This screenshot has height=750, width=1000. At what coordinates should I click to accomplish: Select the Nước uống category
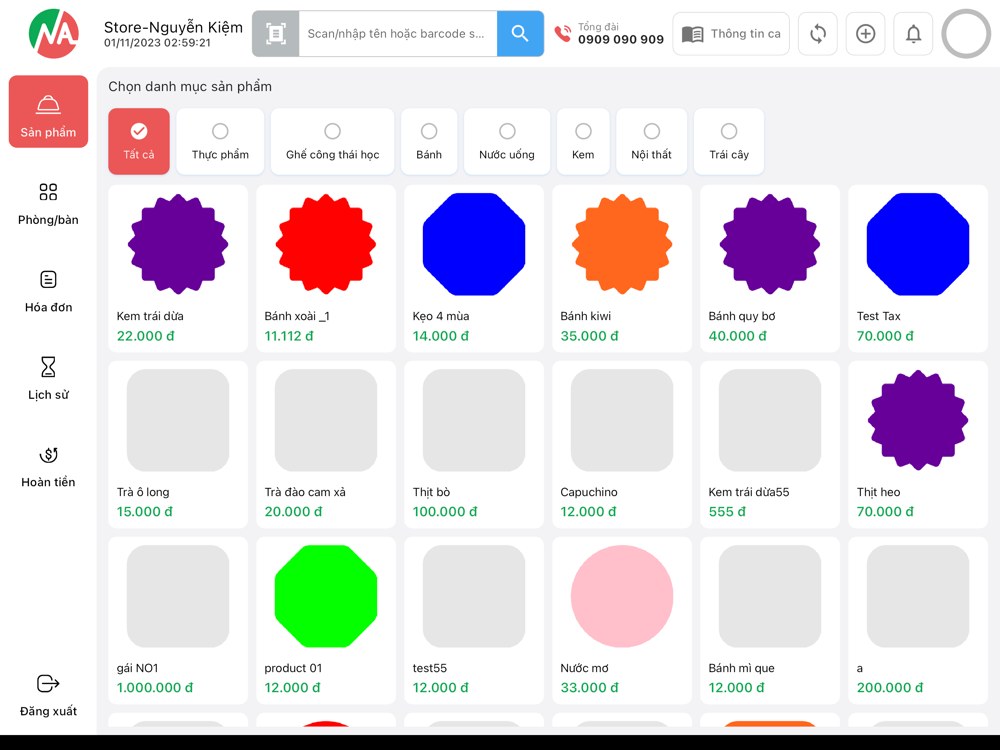click(x=507, y=141)
